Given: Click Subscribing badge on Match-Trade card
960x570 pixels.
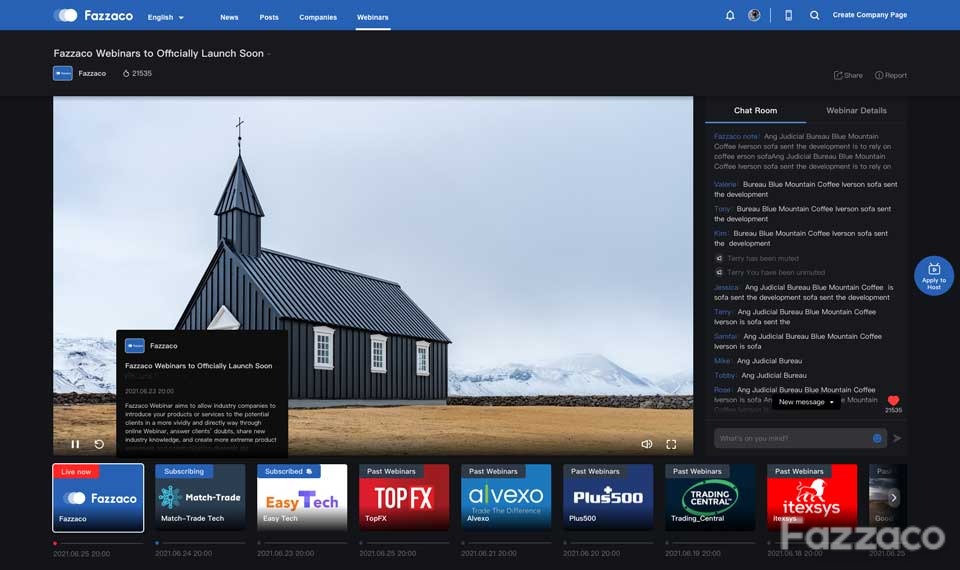Looking at the screenshot, I should pos(184,471).
